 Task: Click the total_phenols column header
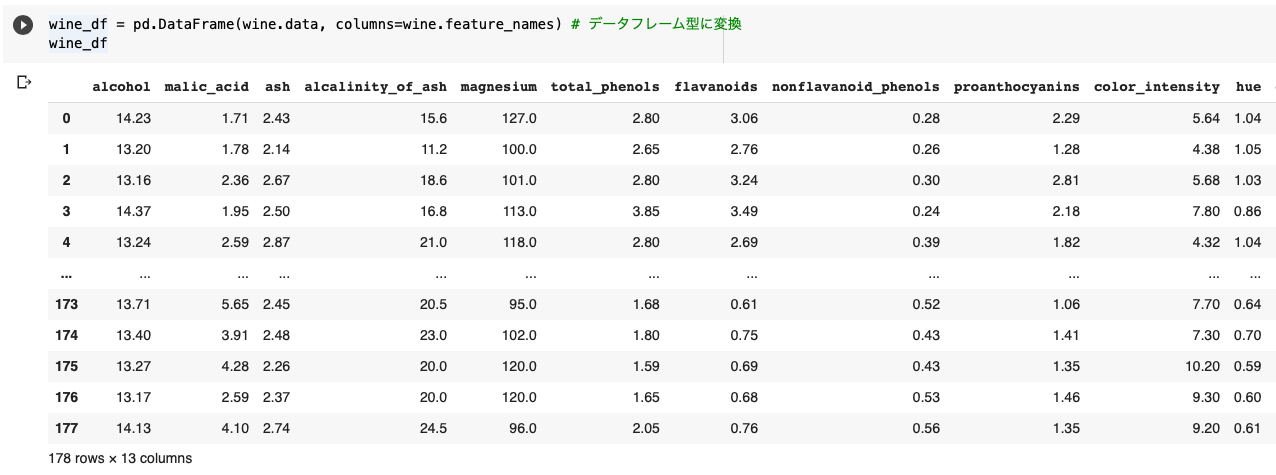pyautogui.click(x=605, y=87)
